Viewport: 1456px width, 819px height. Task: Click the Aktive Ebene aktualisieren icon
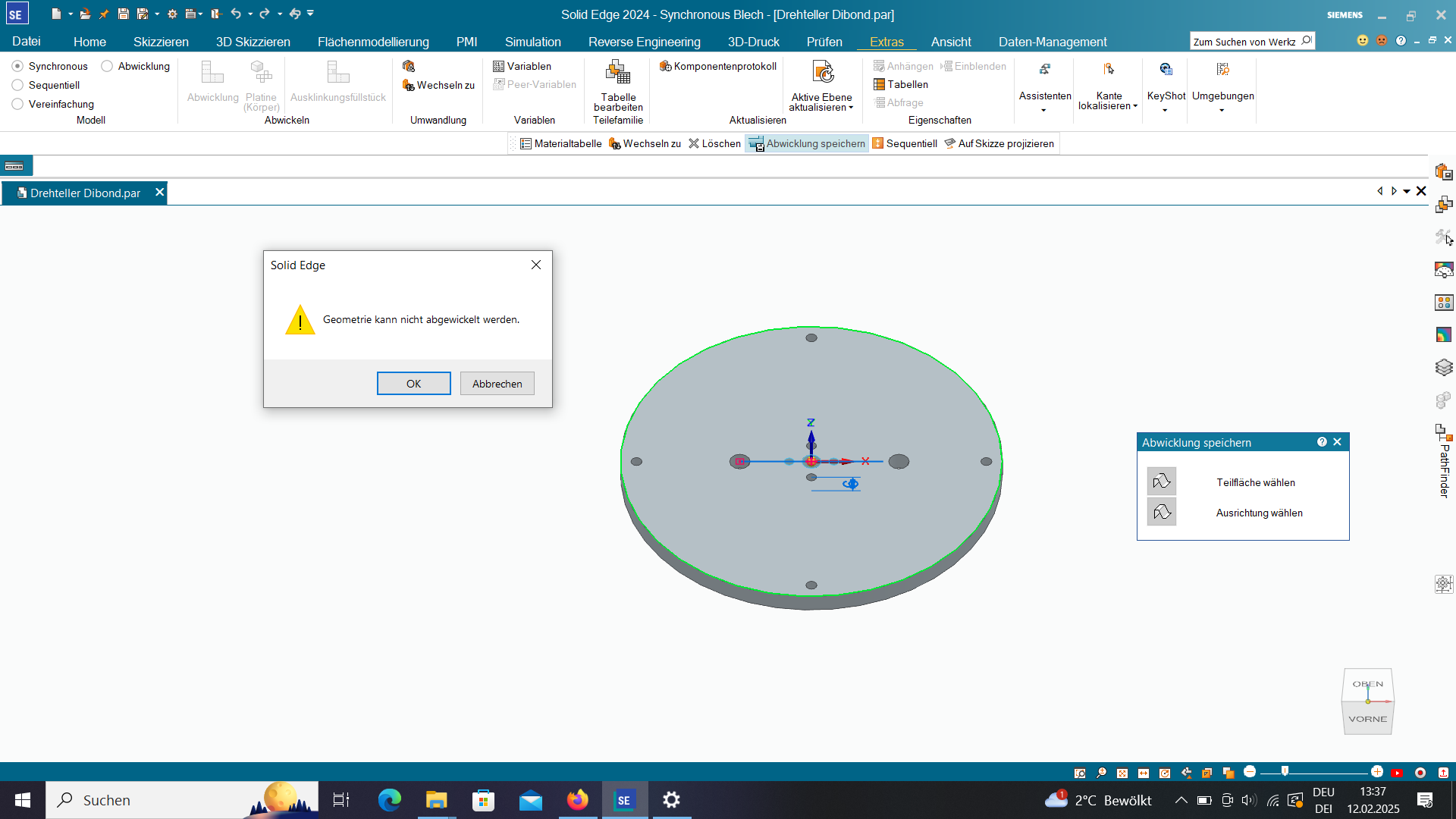822,74
